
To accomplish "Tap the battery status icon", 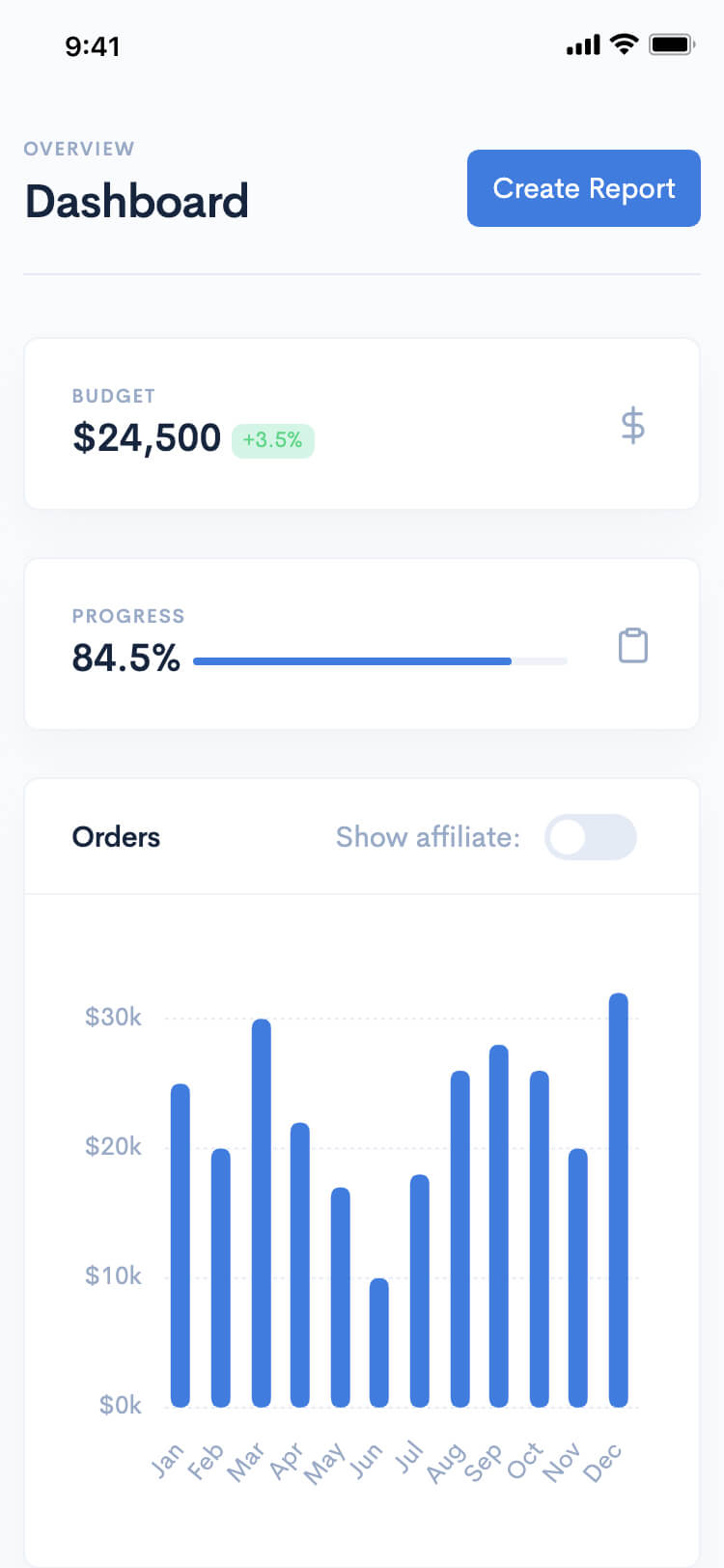I will 672,44.
